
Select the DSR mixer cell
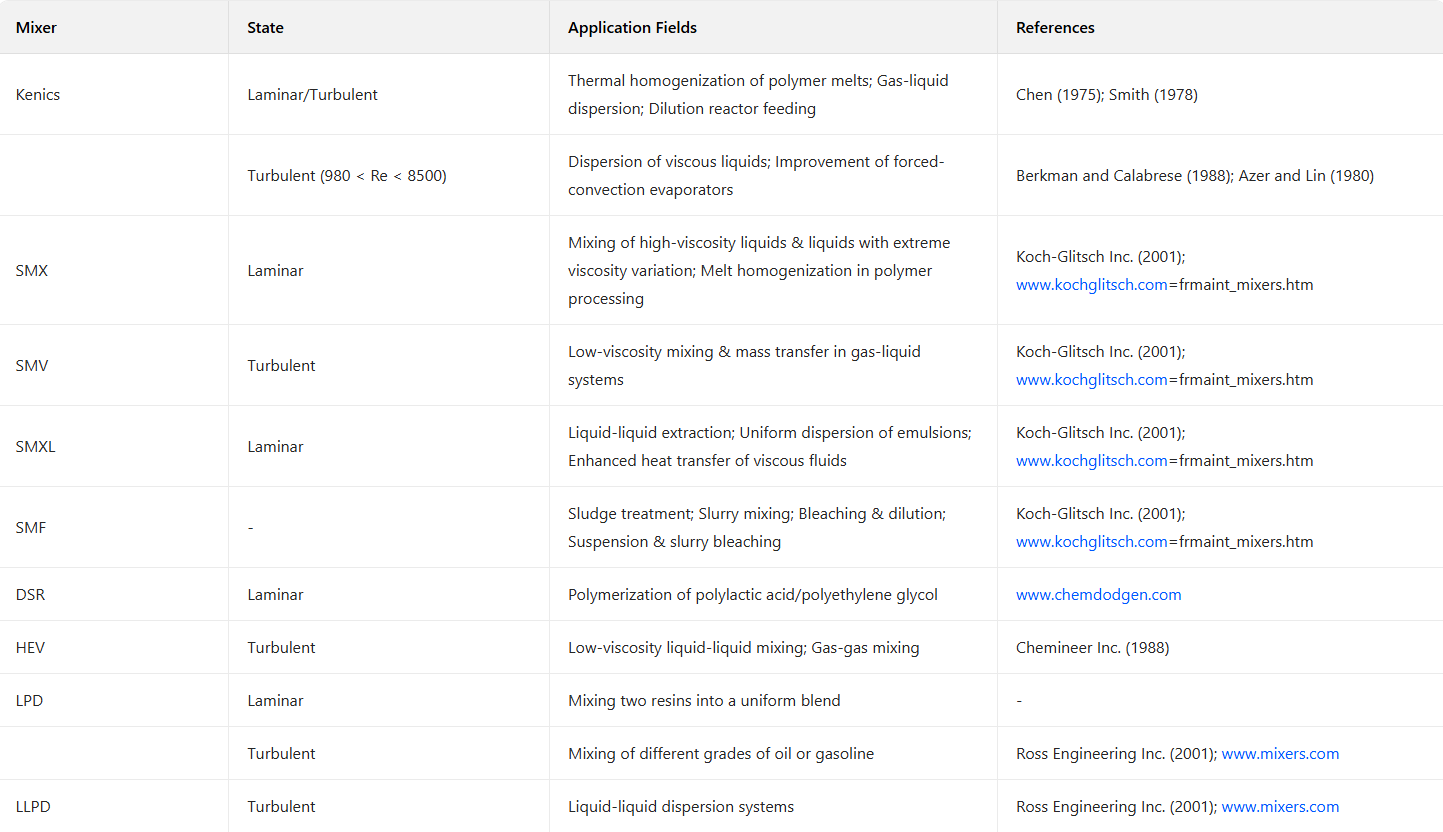pyautogui.click(x=30, y=595)
